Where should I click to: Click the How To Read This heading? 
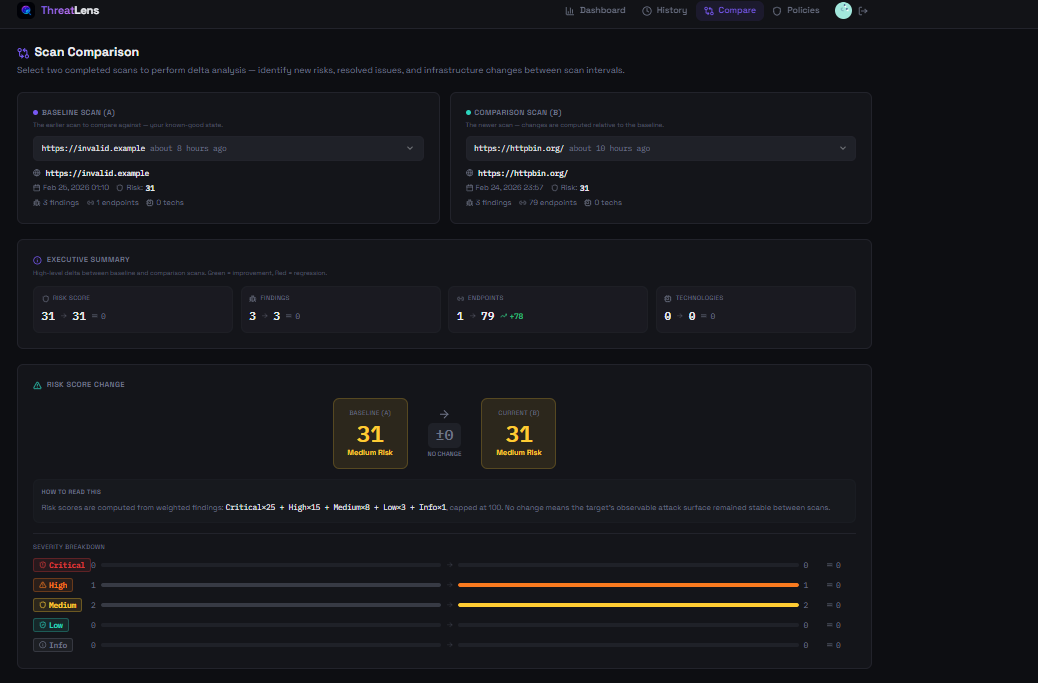pyautogui.click(x=71, y=492)
